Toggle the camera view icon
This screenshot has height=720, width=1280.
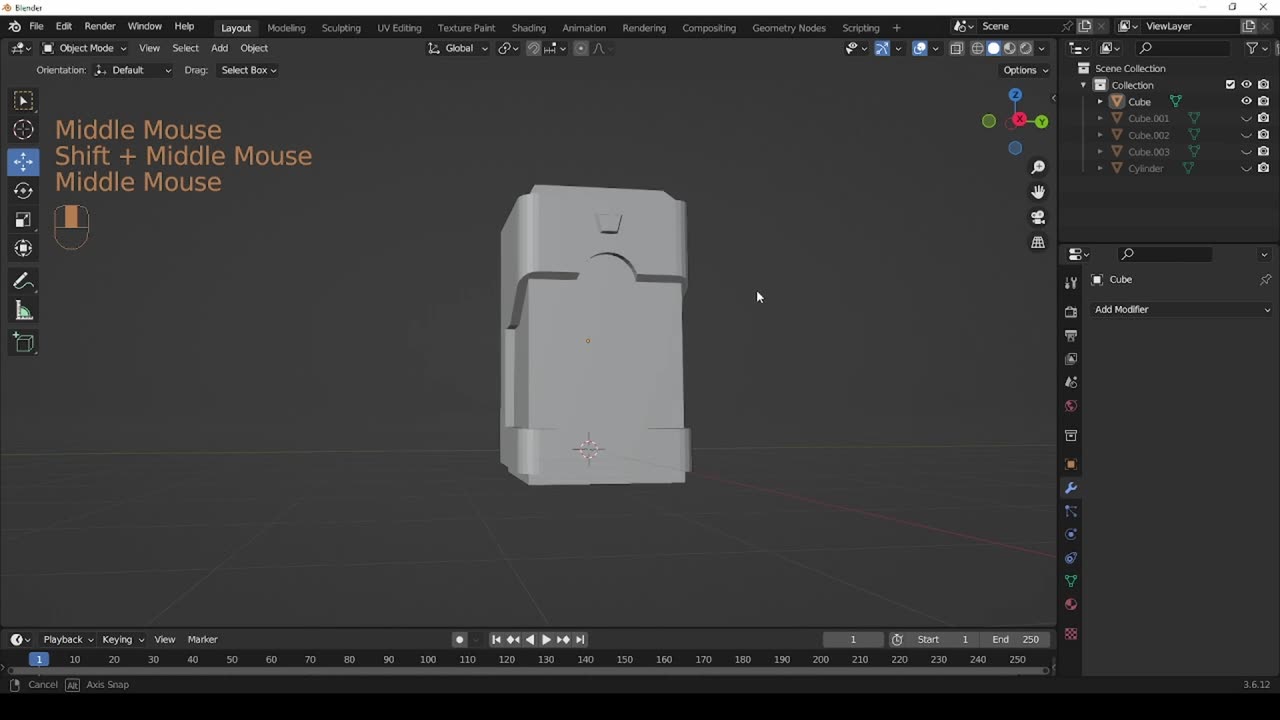pyautogui.click(x=1038, y=217)
